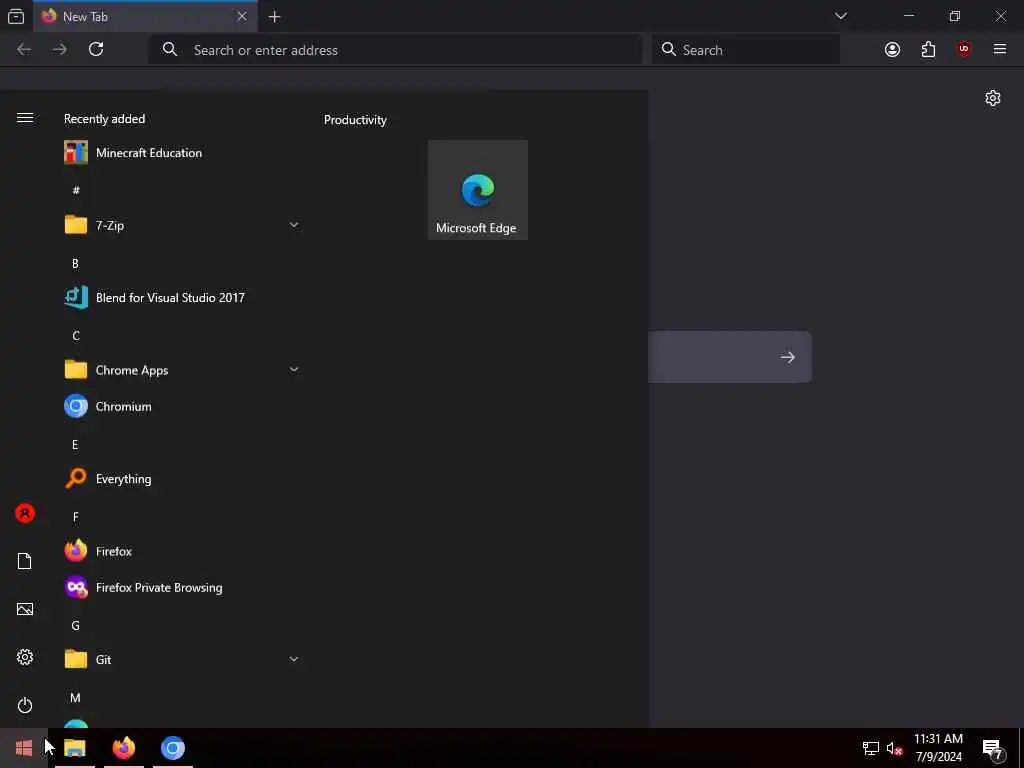Click Firefox forward arrow
This screenshot has width=1024, height=768.
coord(60,49)
